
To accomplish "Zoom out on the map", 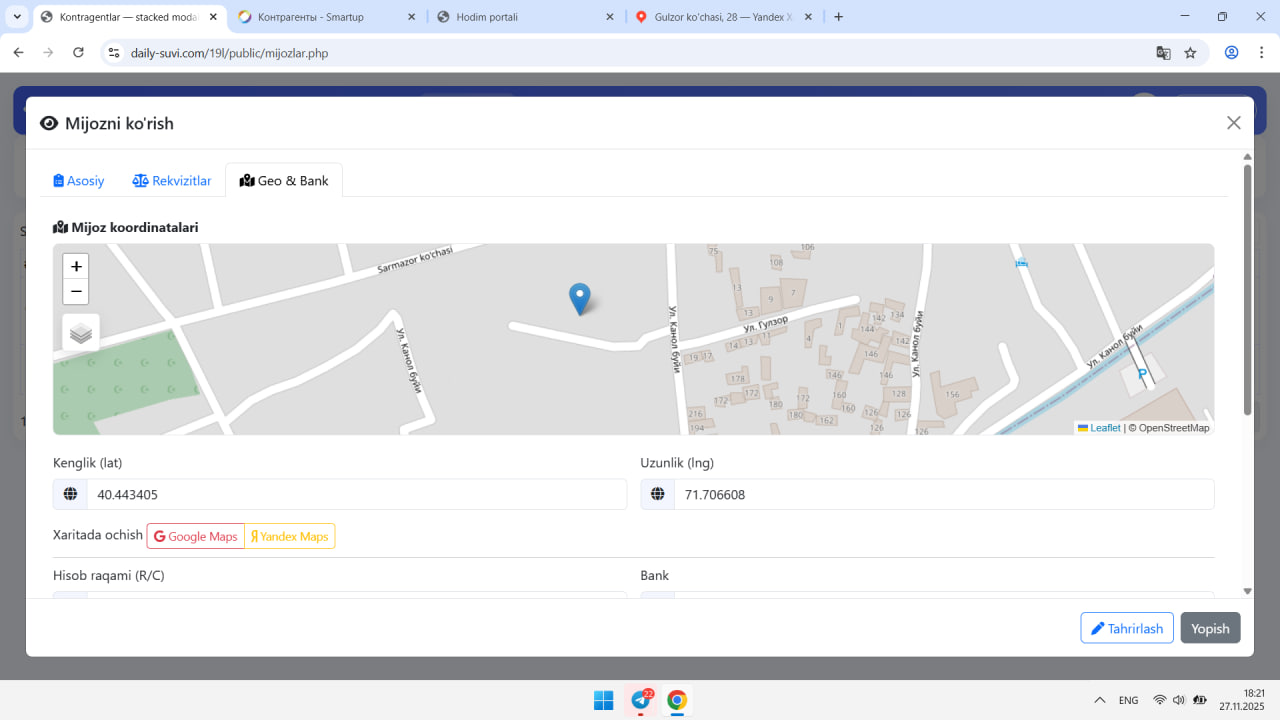I will tap(76, 292).
